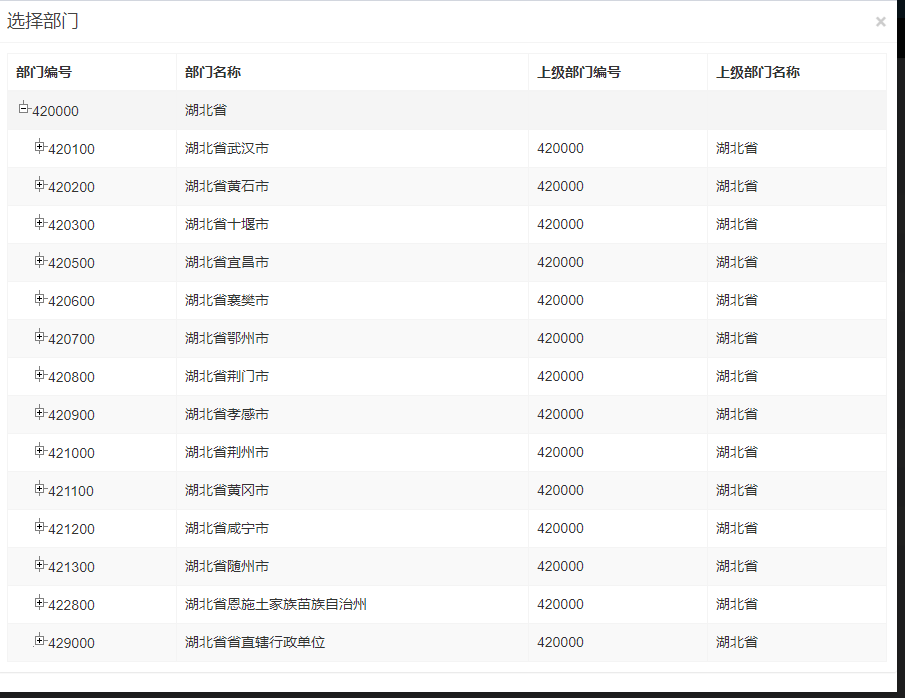
Task: Expand the 420100 武汉市 tree node
Action: click(x=39, y=148)
